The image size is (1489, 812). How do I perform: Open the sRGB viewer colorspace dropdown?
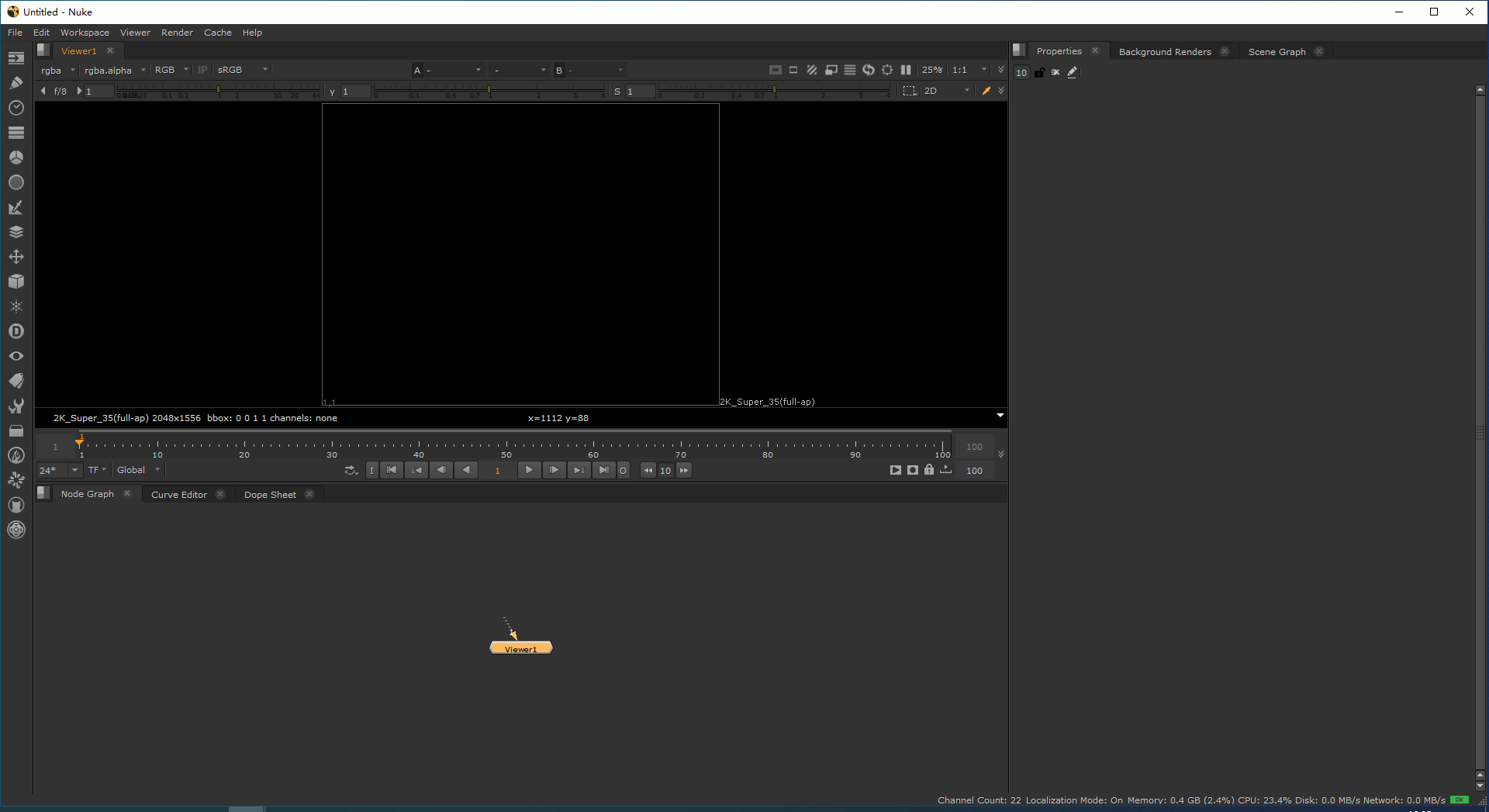click(x=240, y=70)
